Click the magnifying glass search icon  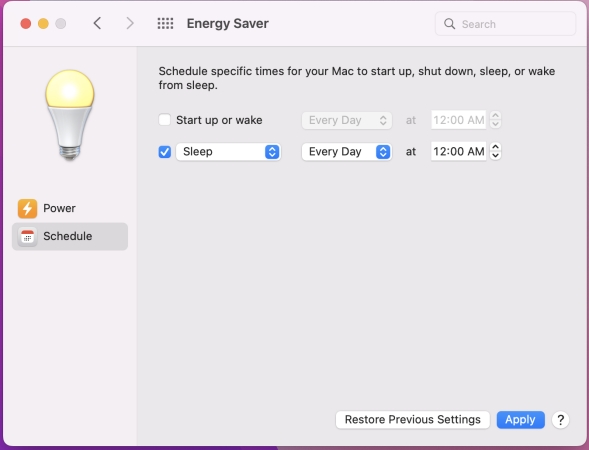pos(449,24)
